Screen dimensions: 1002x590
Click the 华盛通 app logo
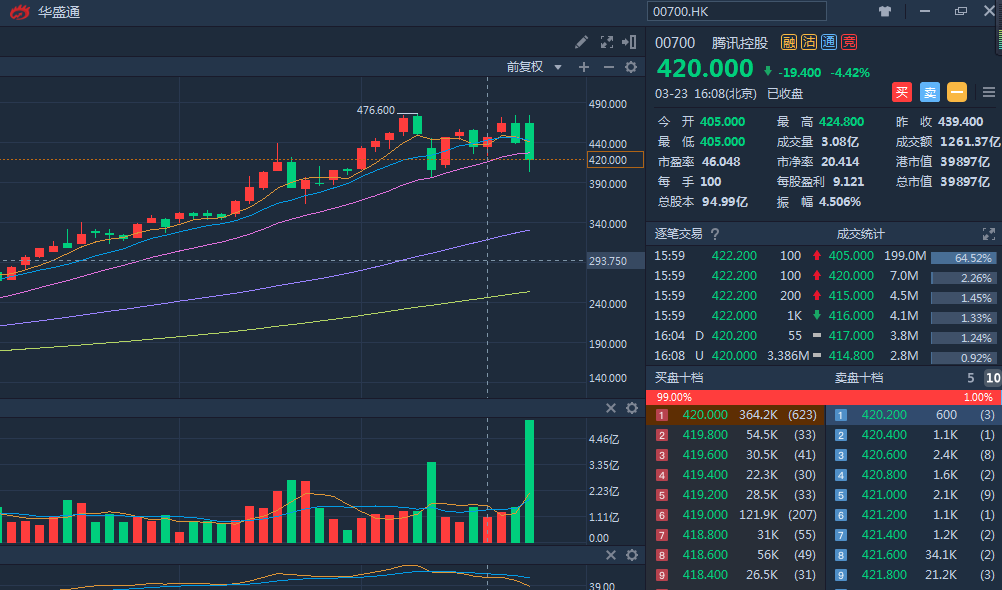click(19, 12)
